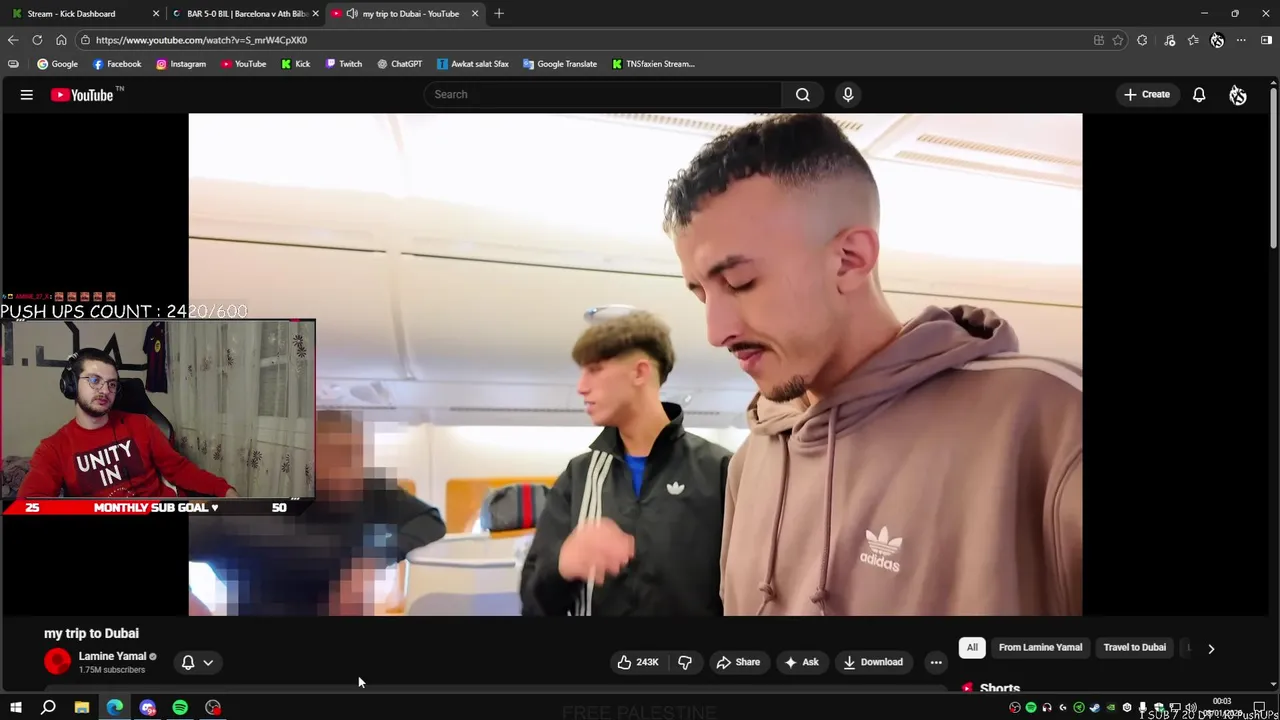Select the From Lamine Yamal chip
The width and height of the screenshot is (1280, 720).
(x=1040, y=647)
